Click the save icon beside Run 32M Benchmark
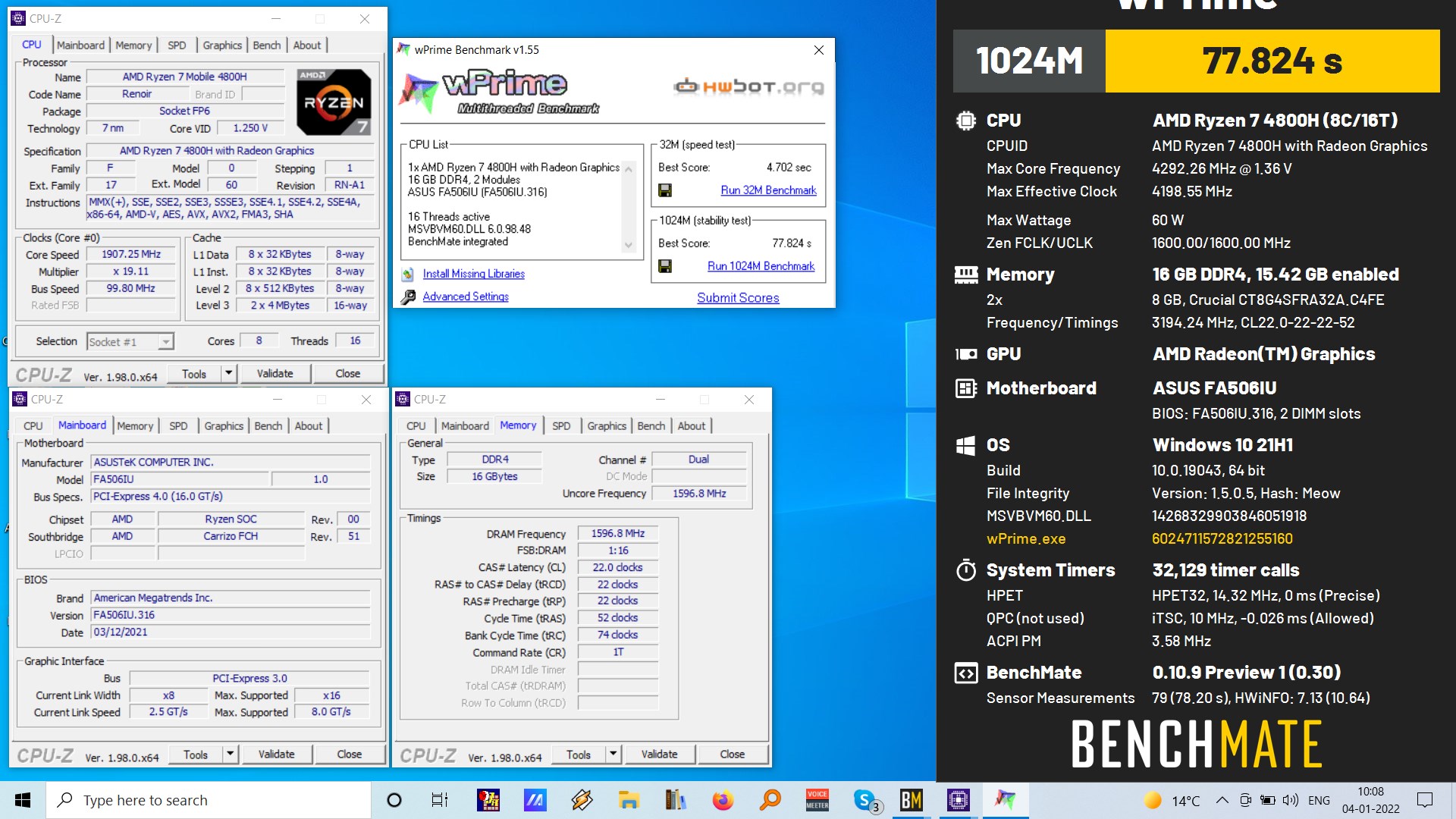 tap(665, 190)
